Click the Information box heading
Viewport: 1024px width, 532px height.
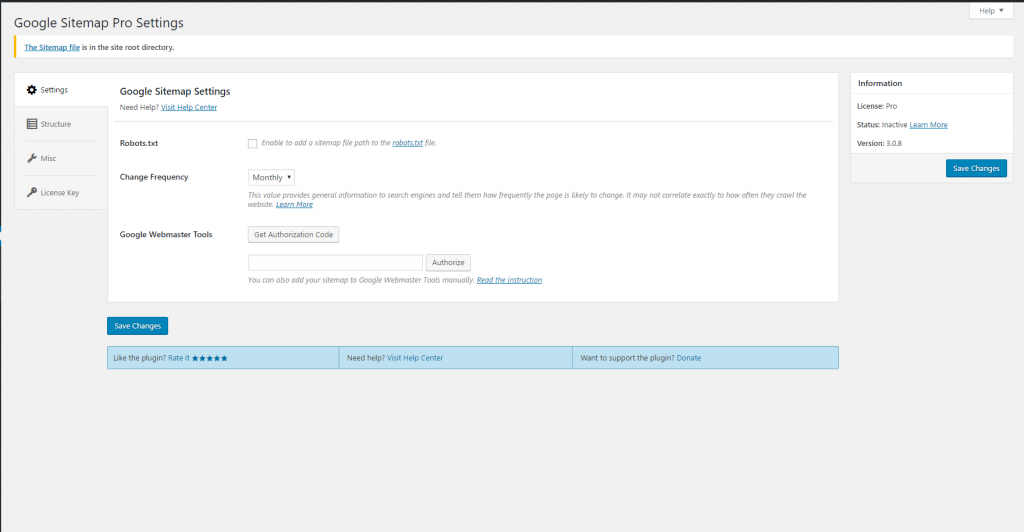pyautogui.click(x=880, y=83)
